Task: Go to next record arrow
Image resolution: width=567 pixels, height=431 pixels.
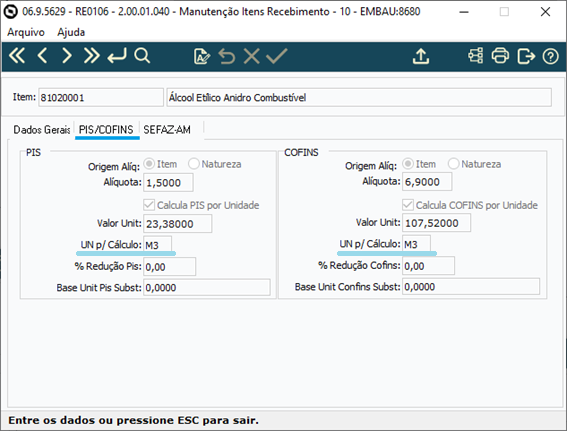Action: point(67,56)
